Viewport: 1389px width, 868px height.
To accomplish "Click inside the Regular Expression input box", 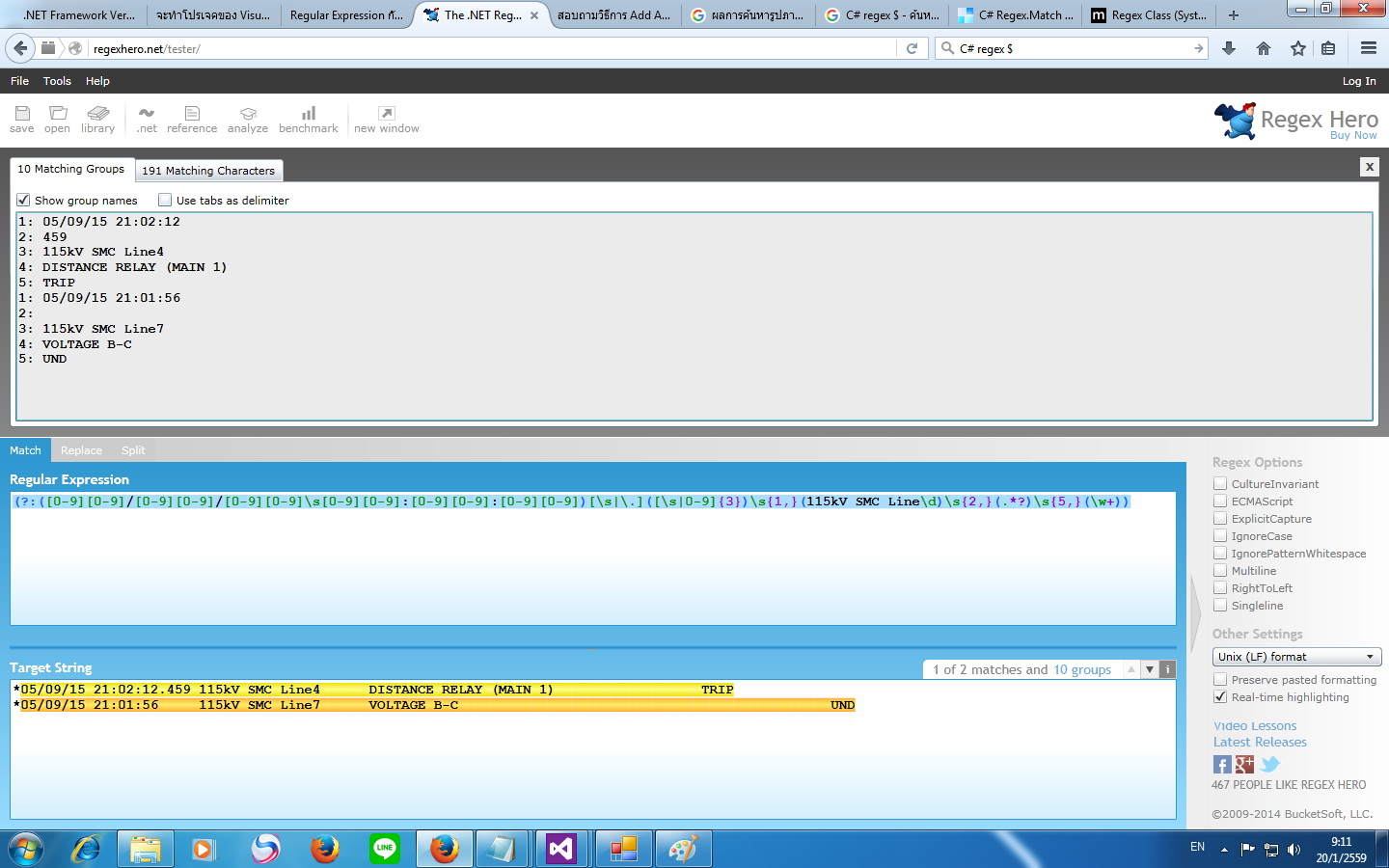I will 593,558.
